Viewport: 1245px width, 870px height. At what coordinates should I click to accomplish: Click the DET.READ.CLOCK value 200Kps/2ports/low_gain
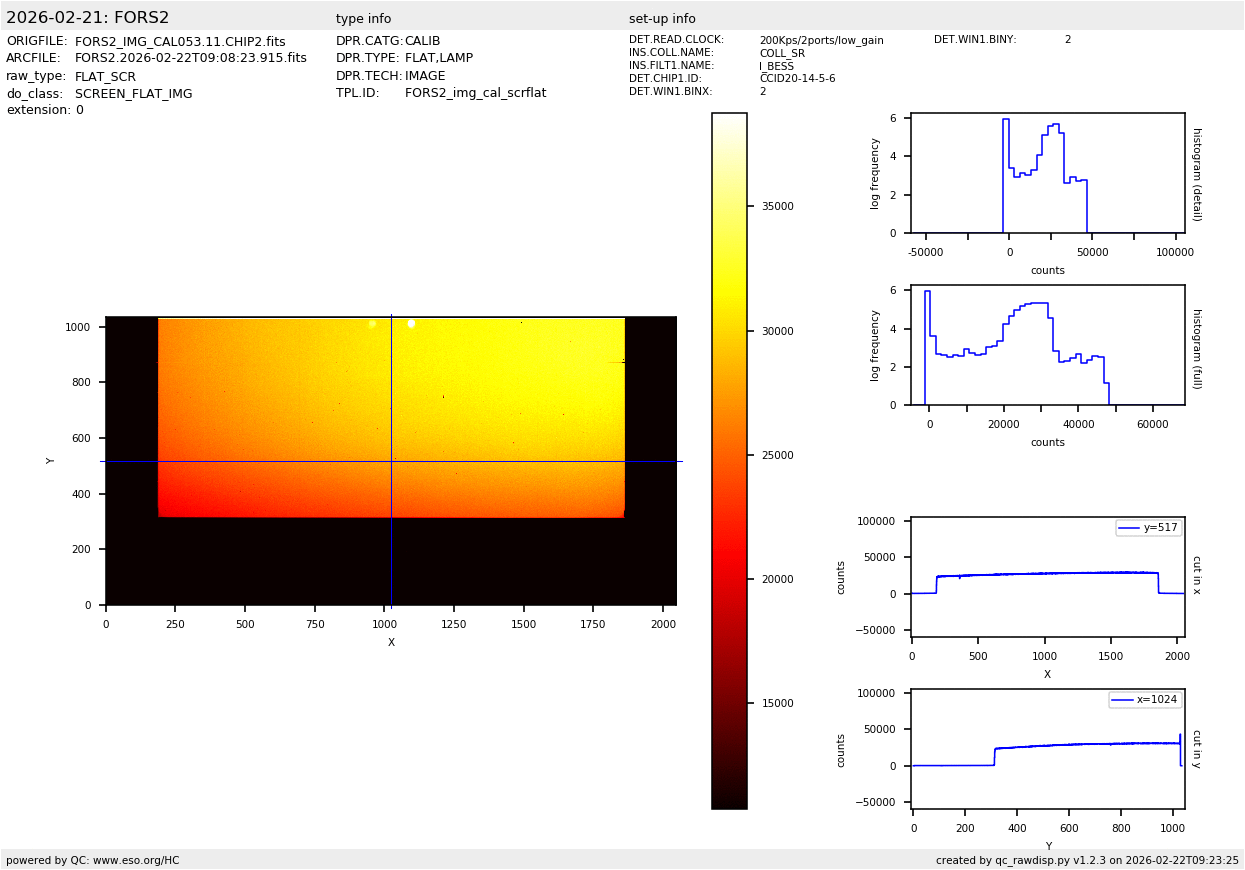[x=821, y=40]
